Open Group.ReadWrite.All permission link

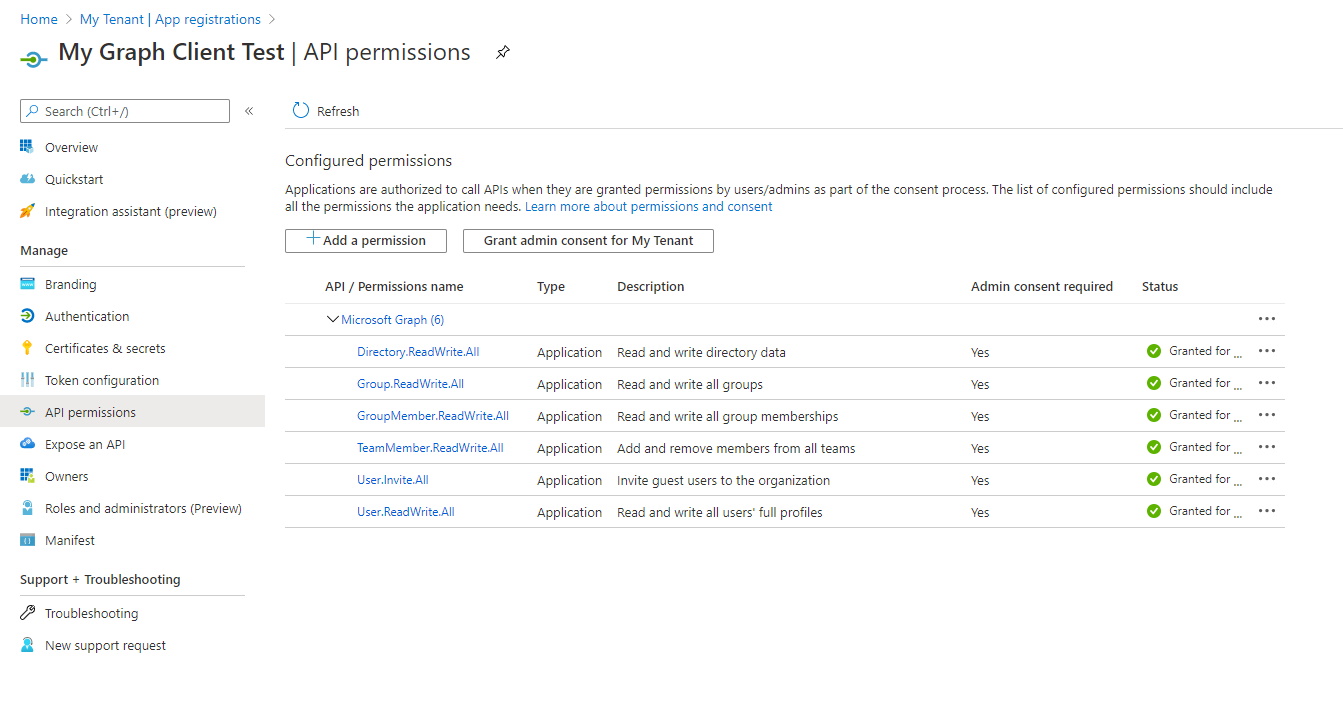pos(410,384)
